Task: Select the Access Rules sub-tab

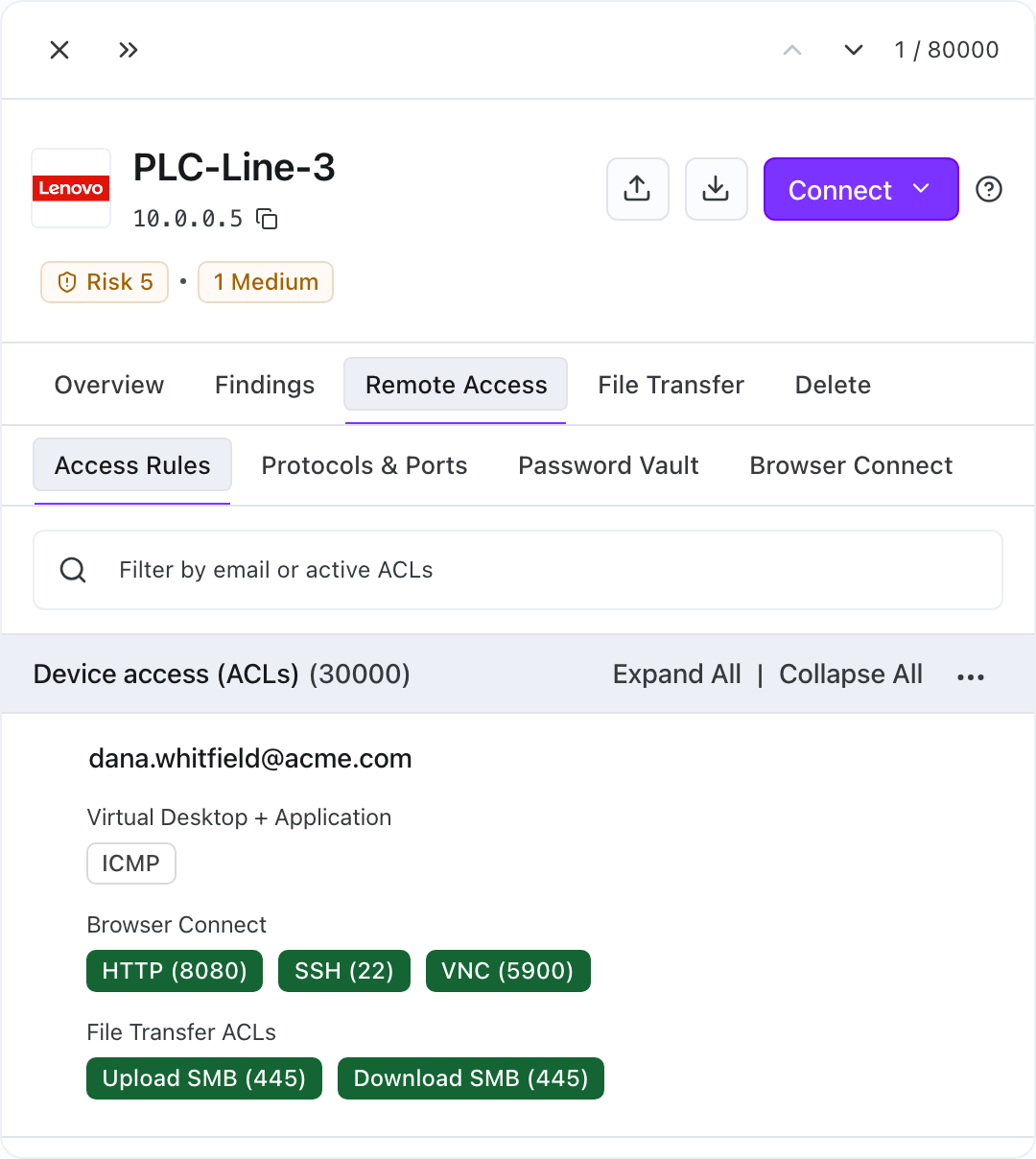Action: 132,465
